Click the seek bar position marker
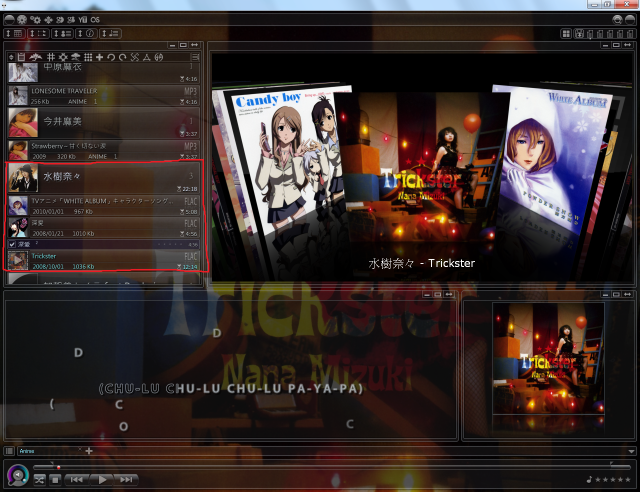 59,467
